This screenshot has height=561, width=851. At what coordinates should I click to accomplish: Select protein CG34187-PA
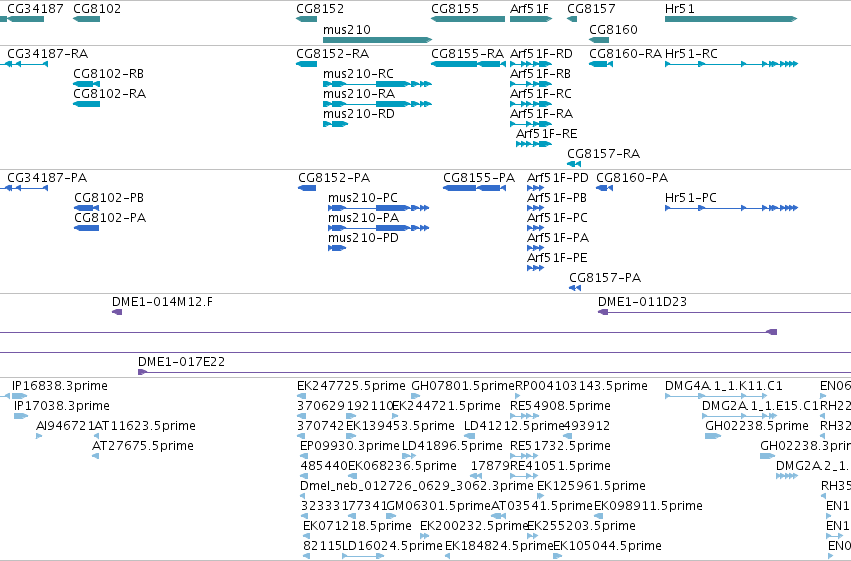coord(47,178)
